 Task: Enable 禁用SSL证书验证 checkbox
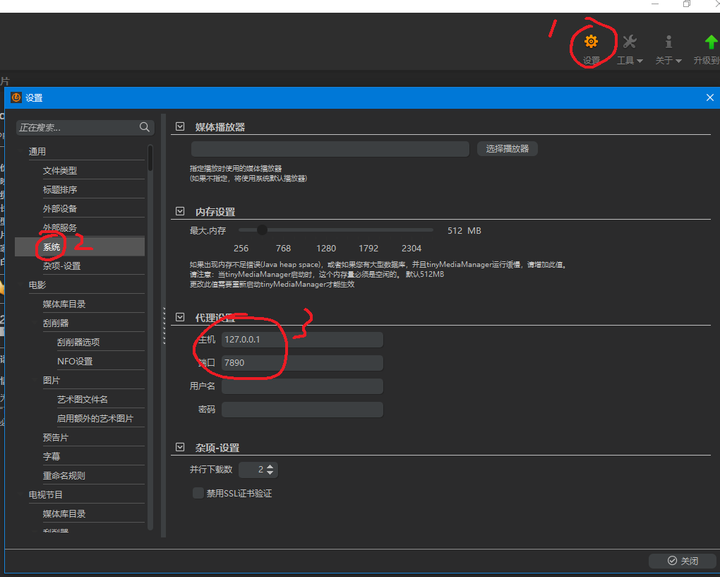tap(198, 493)
